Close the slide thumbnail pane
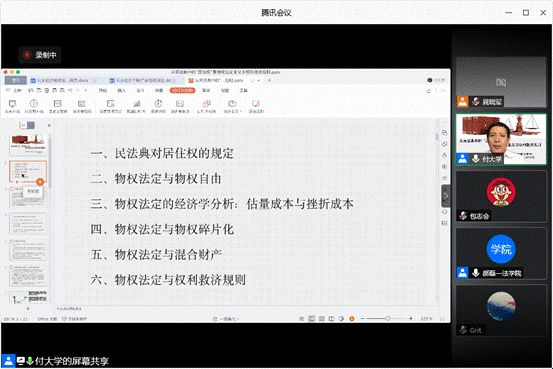 (x=49, y=125)
